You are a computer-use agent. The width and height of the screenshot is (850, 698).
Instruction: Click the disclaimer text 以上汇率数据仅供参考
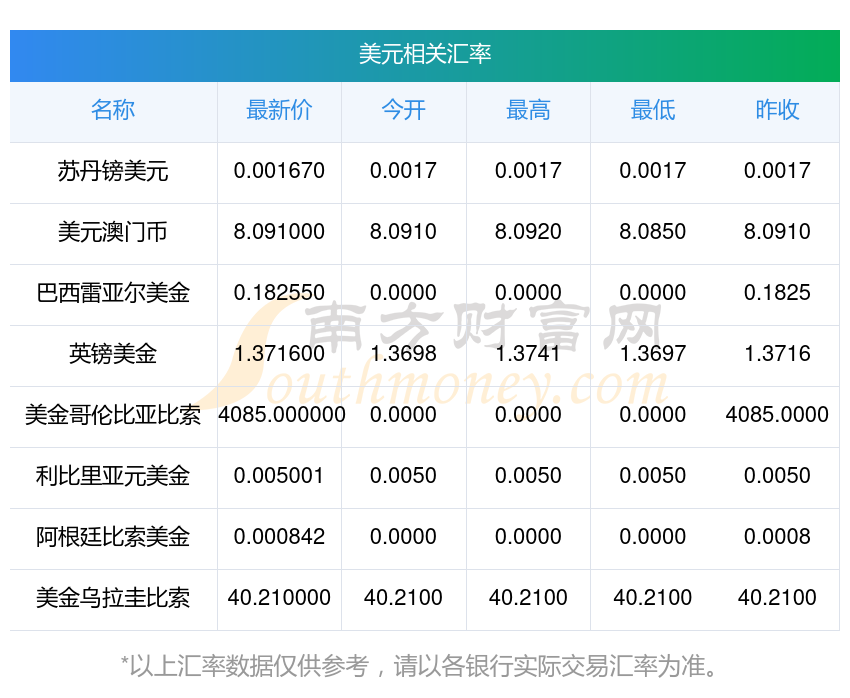click(x=249, y=666)
